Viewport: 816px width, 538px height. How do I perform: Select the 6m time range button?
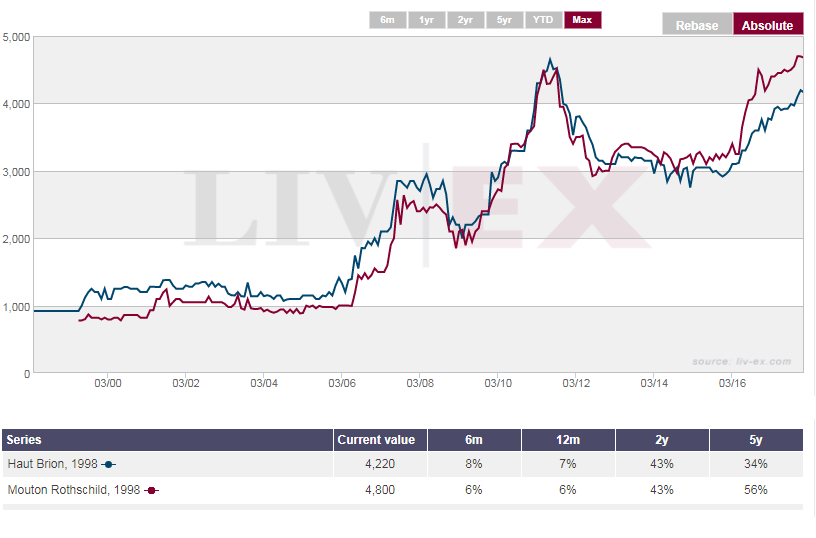[x=387, y=20]
